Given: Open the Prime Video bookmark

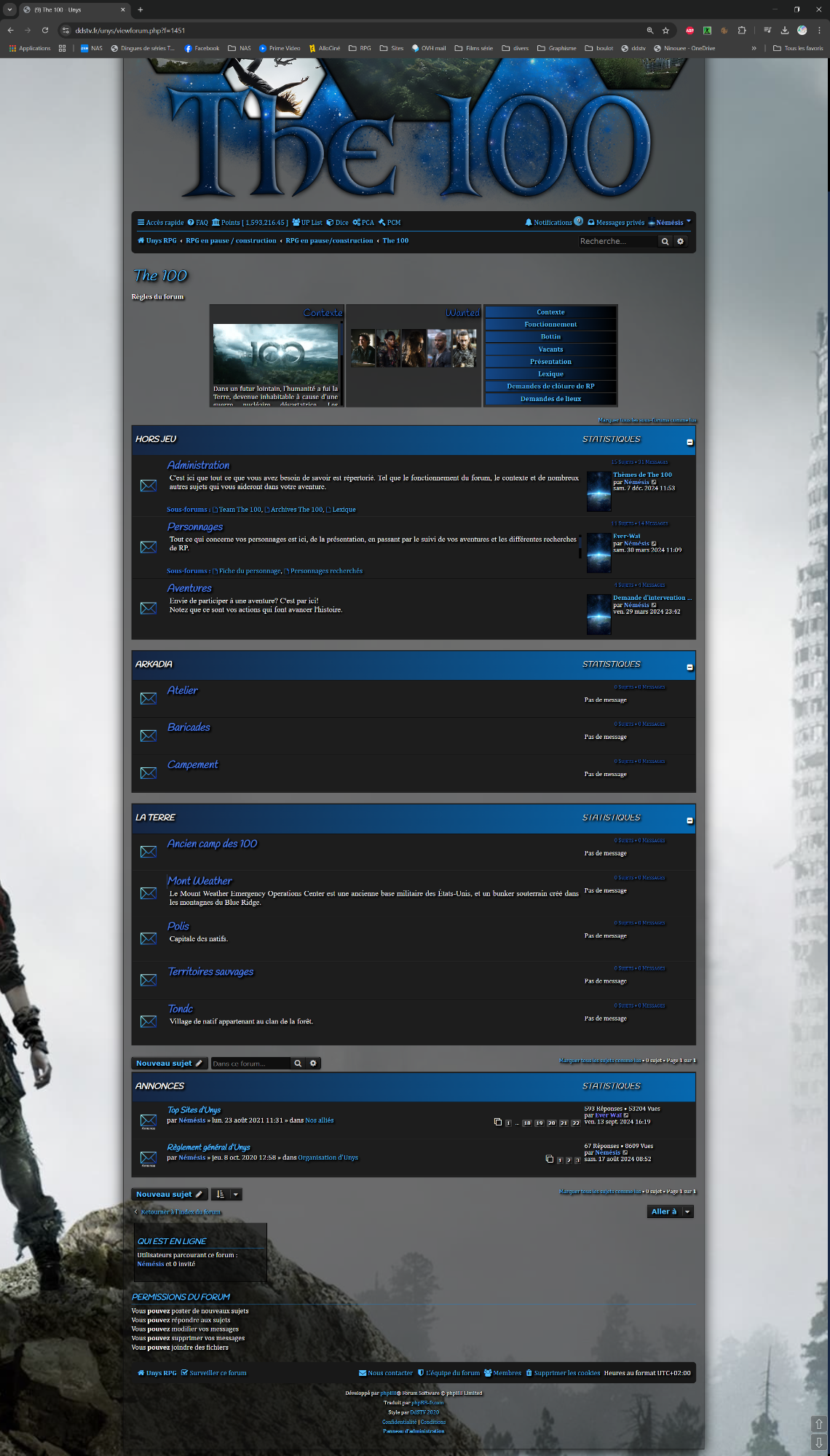Looking at the screenshot, I should pos(280,48).
